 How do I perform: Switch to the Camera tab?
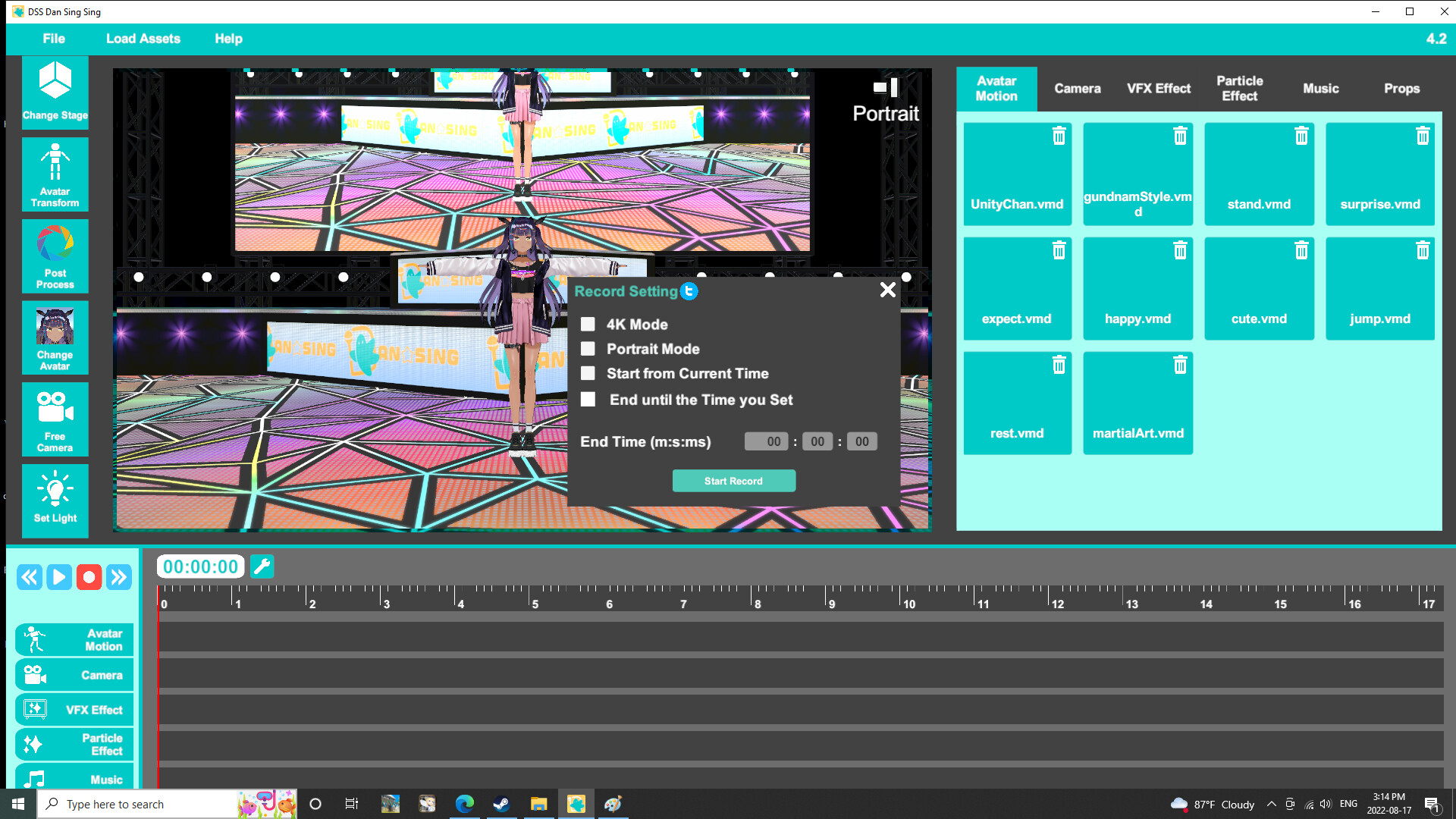click(x=1077, y=88)
